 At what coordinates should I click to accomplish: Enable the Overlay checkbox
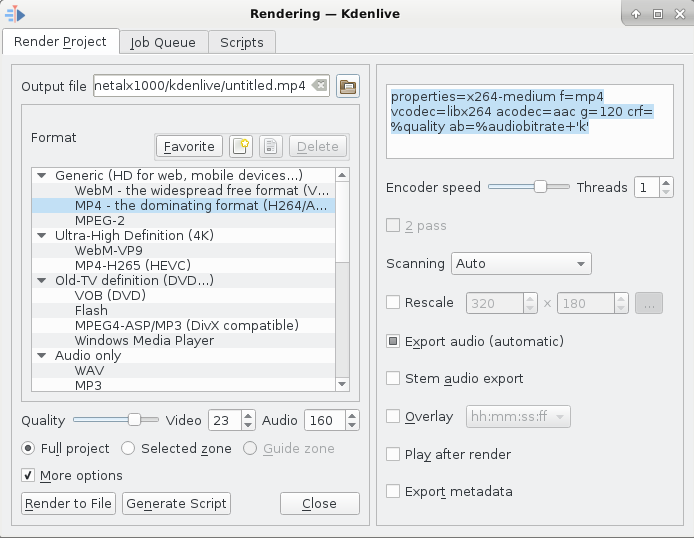tap(393, 416)
